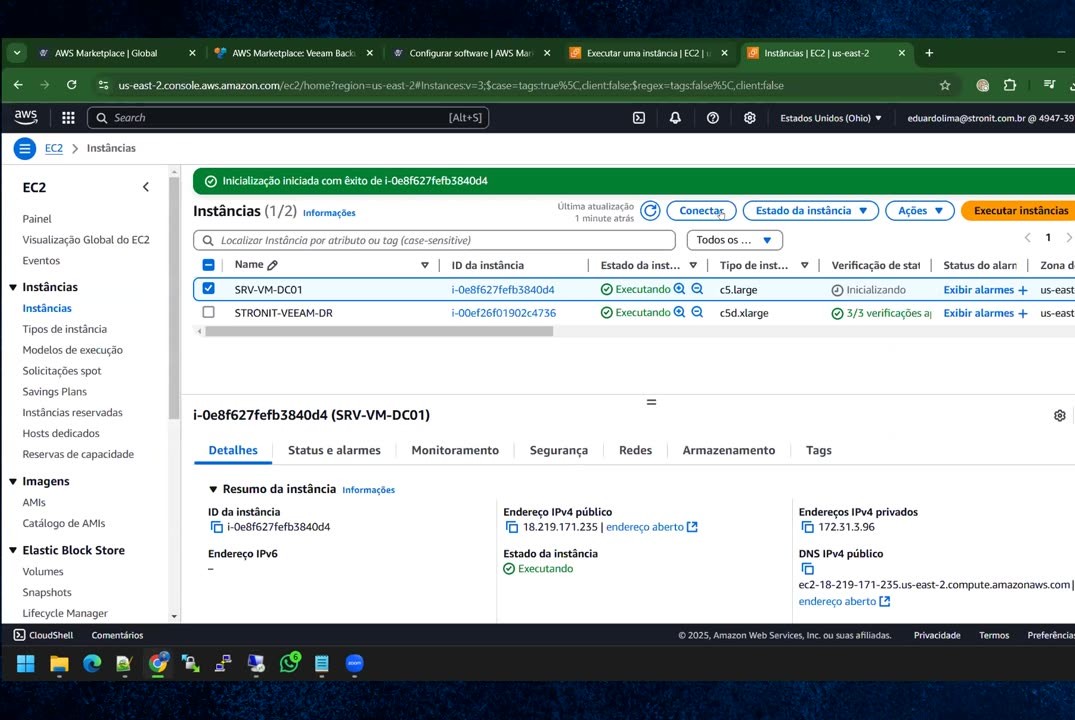Open File Explorer from the taskbar
1075x720 pixels.
coord(59,663)
